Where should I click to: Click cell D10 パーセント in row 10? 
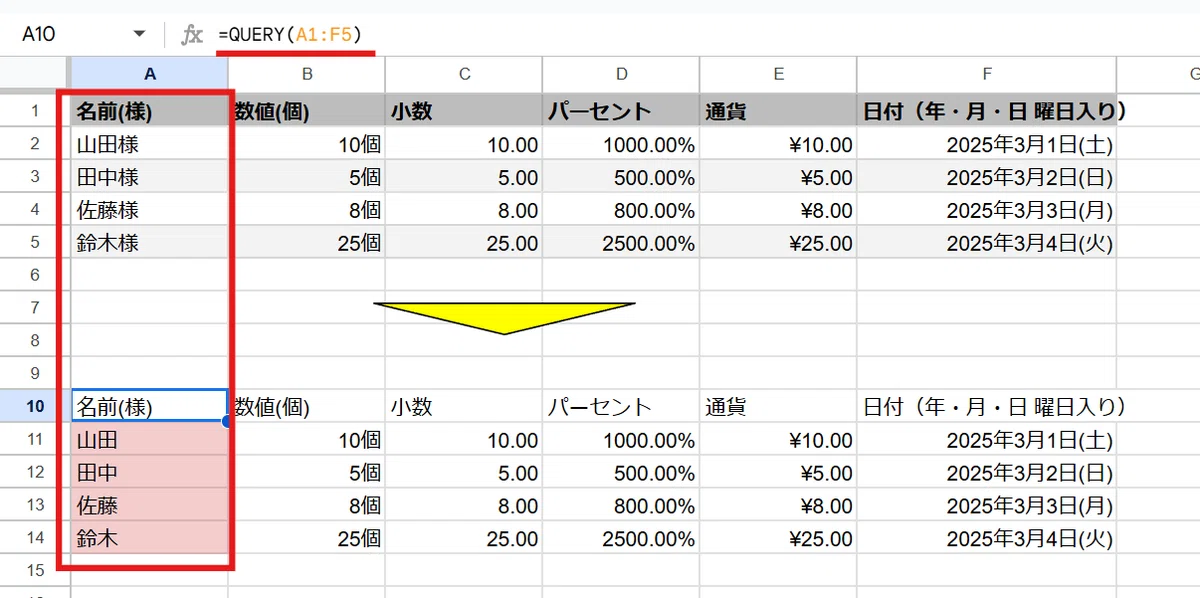pos(621,406)
